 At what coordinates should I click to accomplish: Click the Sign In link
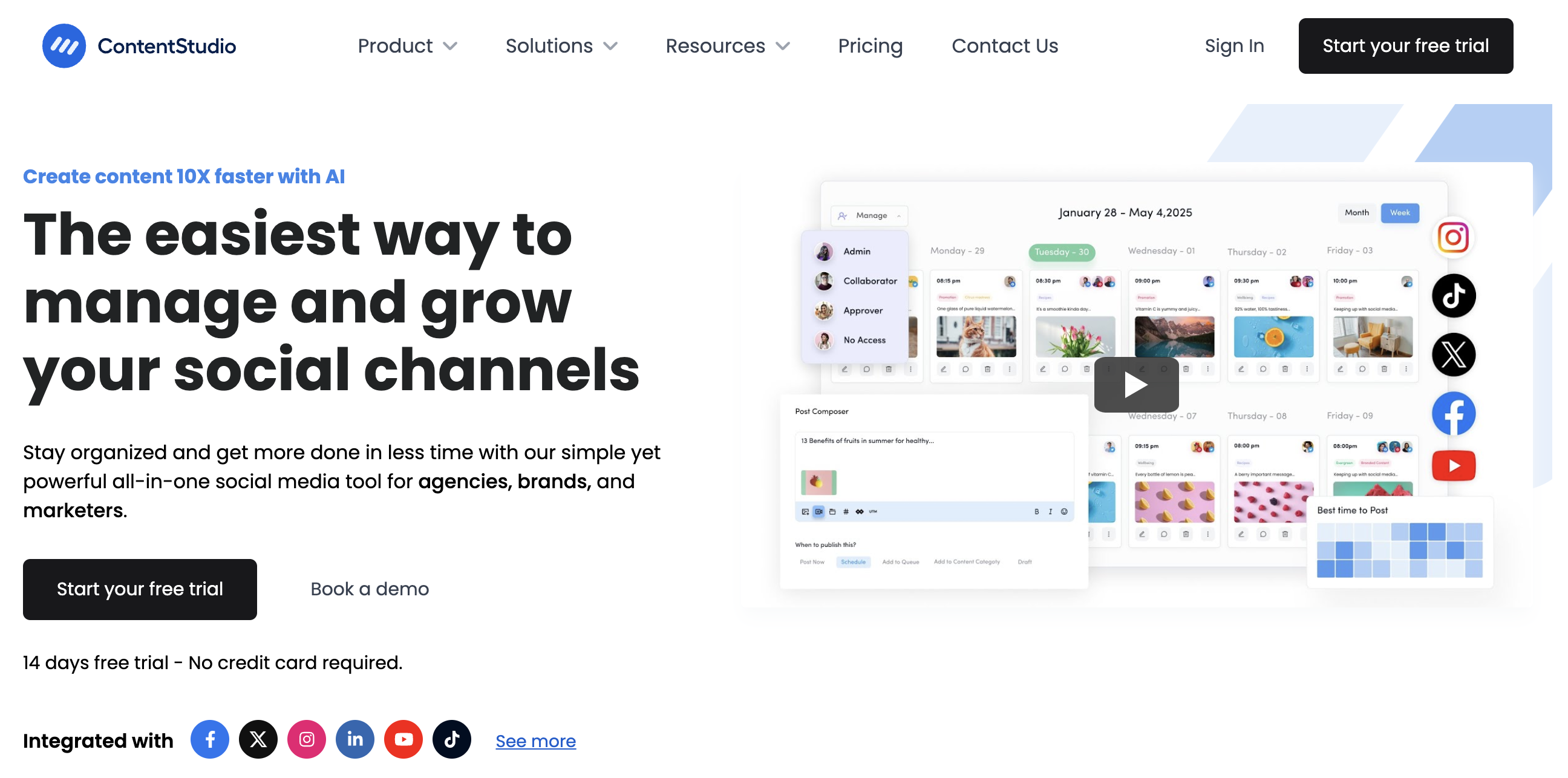tap(1234, 45)
